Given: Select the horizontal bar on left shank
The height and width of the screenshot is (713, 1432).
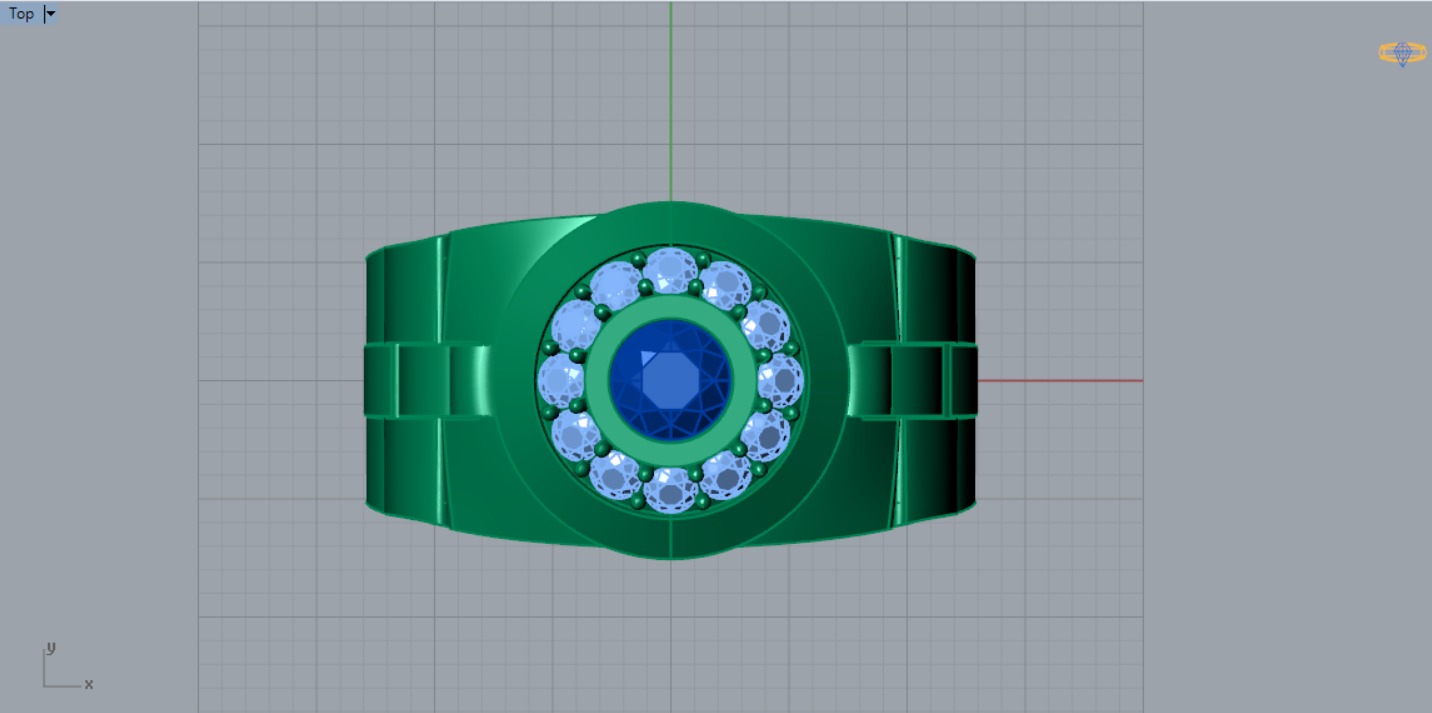Looking at the screenshot, I should click(428, 380).
